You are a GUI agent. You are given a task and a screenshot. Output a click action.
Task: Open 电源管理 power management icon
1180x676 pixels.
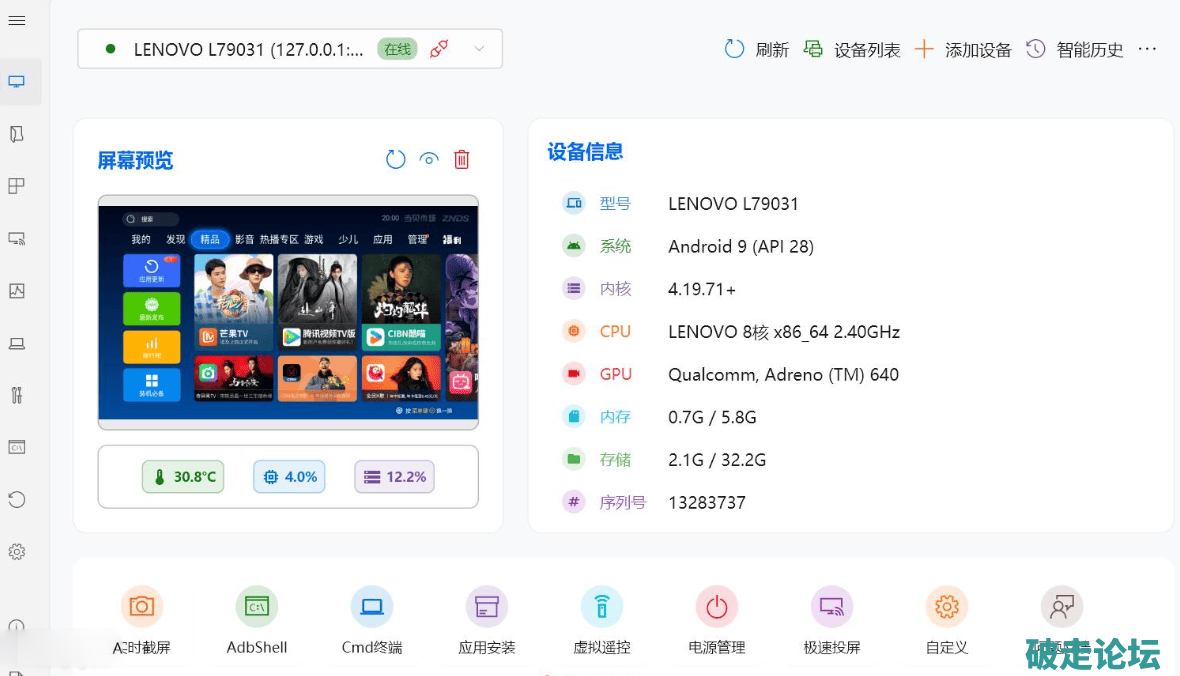[716, 607]
